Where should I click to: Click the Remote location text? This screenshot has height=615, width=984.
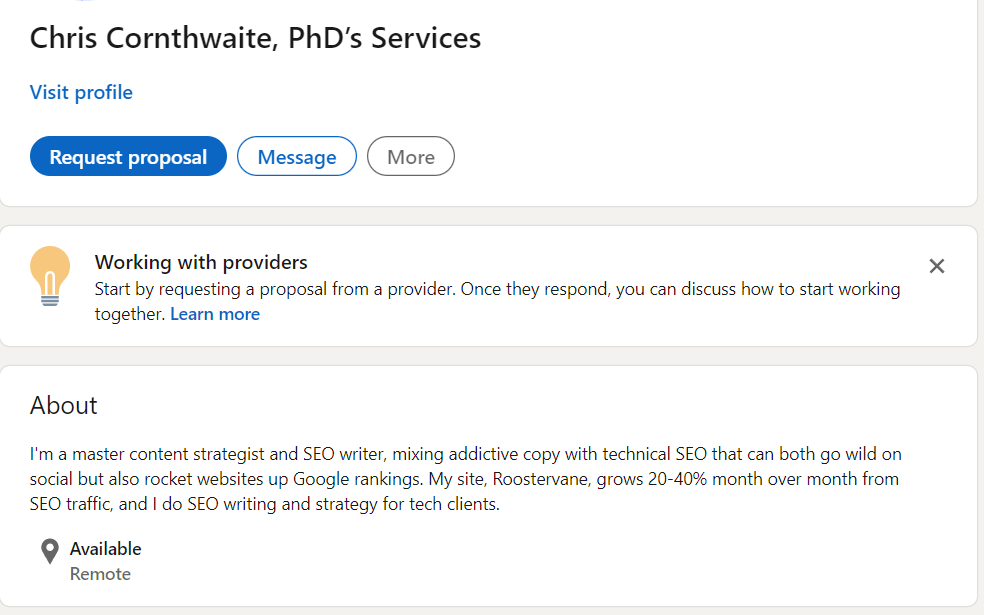[100, 574]
